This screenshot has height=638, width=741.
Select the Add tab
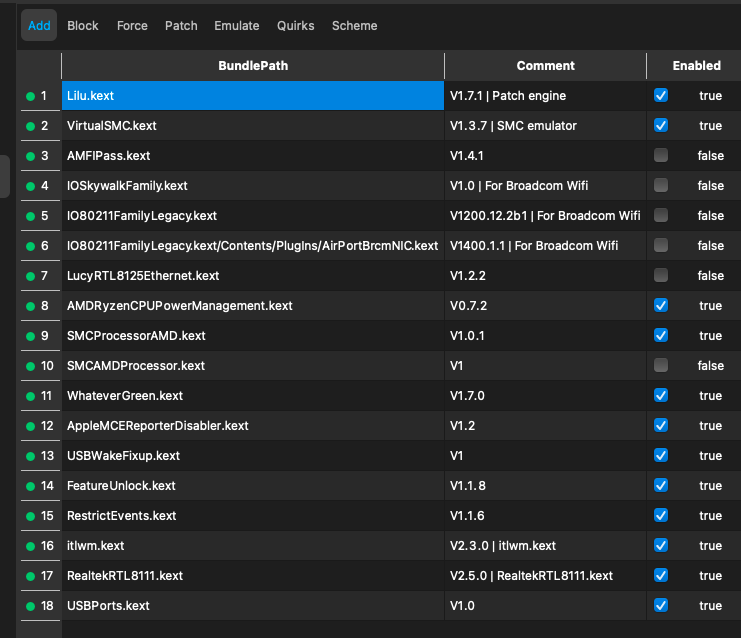pos(39,26)
